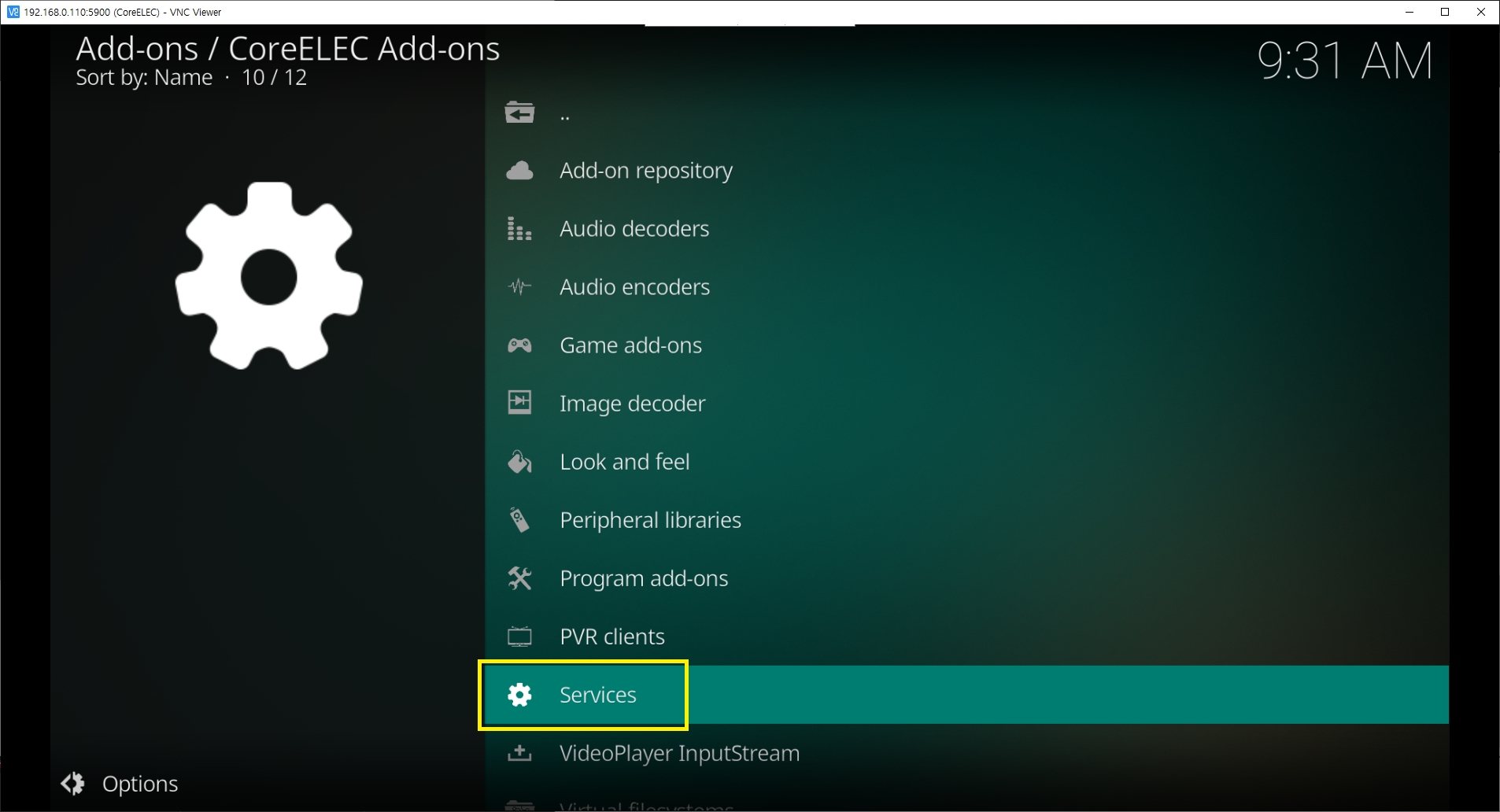Image resolution: width=1500 pixels, height=812 pixels.
Task: Click the Game add-ons gamepad icon
Action: click(519, 345)
